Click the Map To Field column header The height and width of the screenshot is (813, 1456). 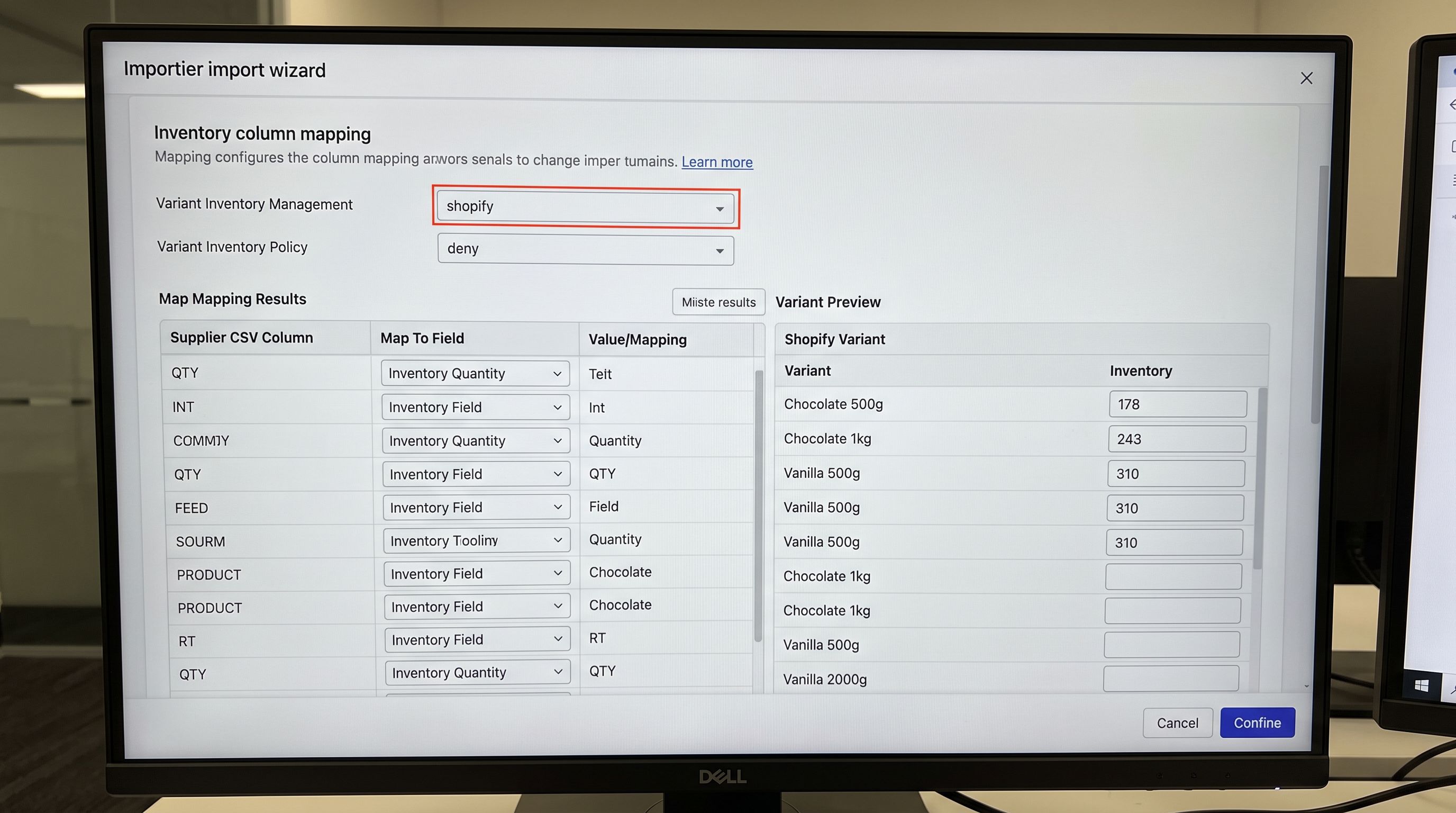pos(422,338)
